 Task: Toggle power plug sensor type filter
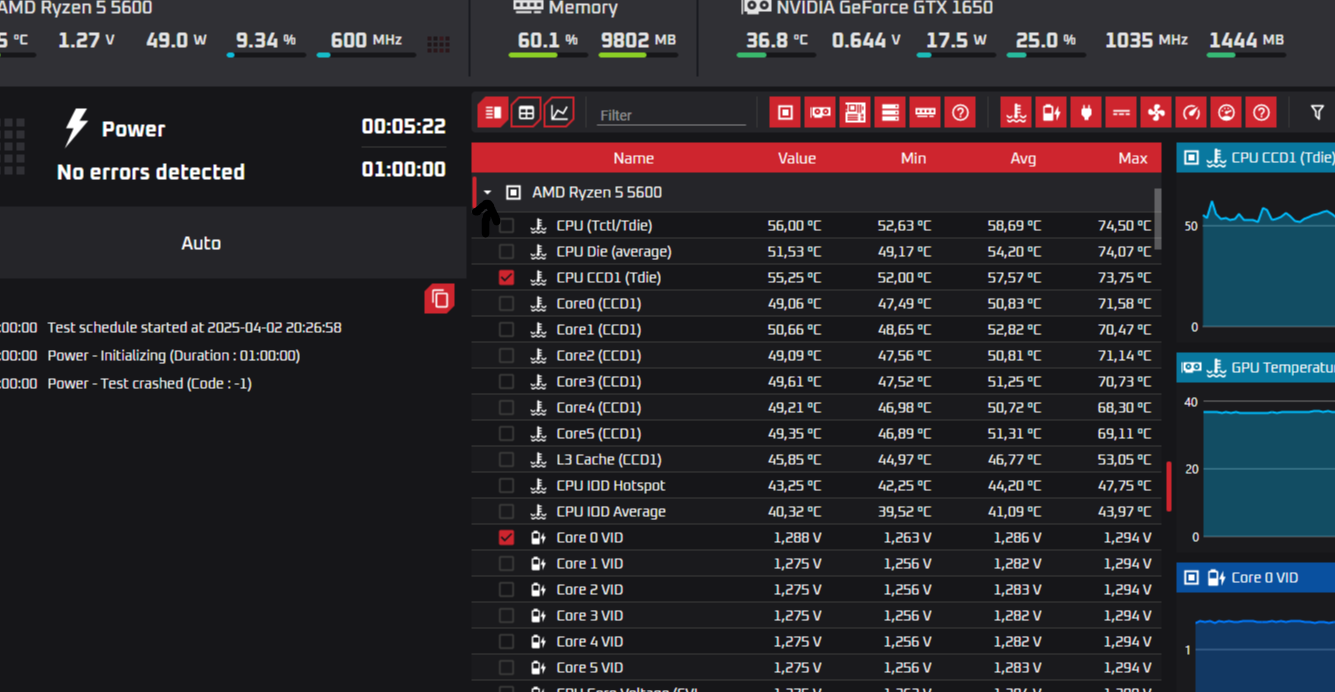(1086, 113)
